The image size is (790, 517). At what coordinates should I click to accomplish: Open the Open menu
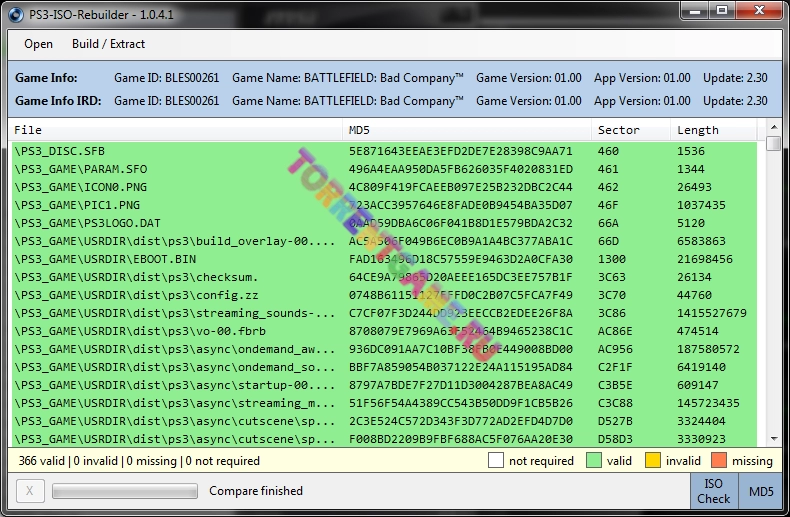click(38, 44)
